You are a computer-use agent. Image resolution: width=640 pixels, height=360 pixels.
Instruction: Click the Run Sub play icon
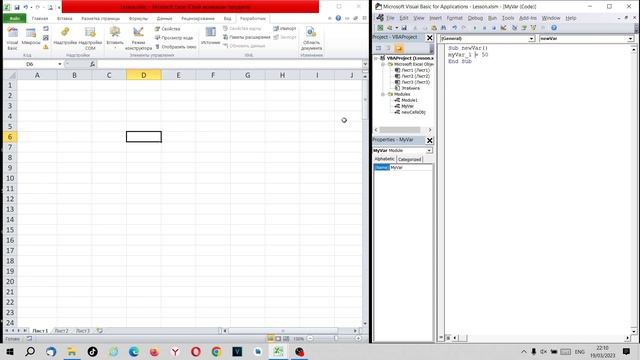point(475,28)
